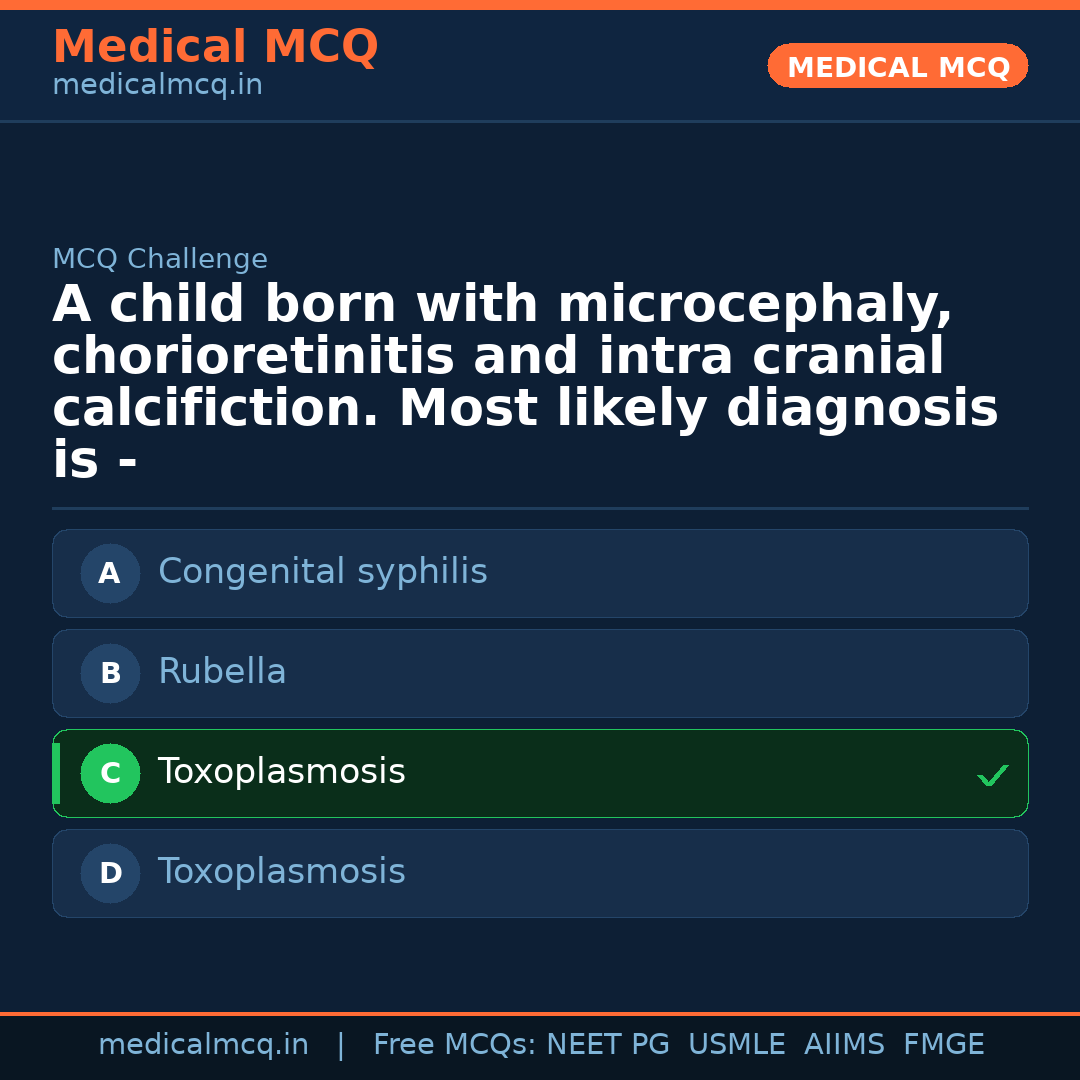Image resolution: width=1080 pixels, height=1080 pixels.
Task: Click the Medical MCQ header logo
Action: 215,47
